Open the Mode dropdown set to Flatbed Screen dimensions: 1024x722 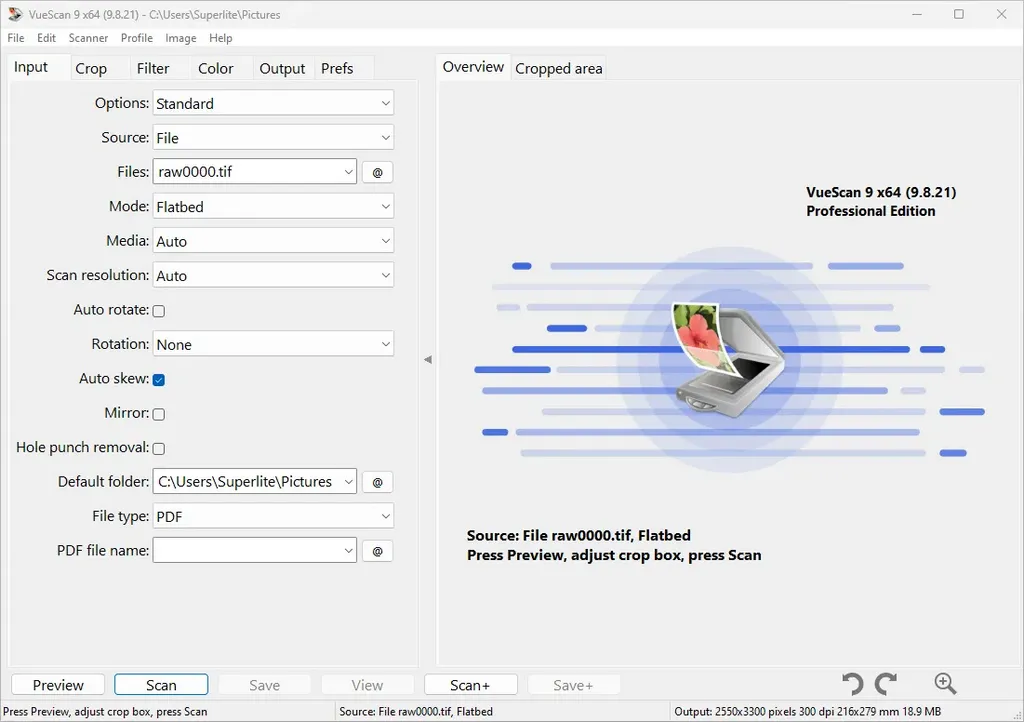pyautogui.click(x=273, y=207)
